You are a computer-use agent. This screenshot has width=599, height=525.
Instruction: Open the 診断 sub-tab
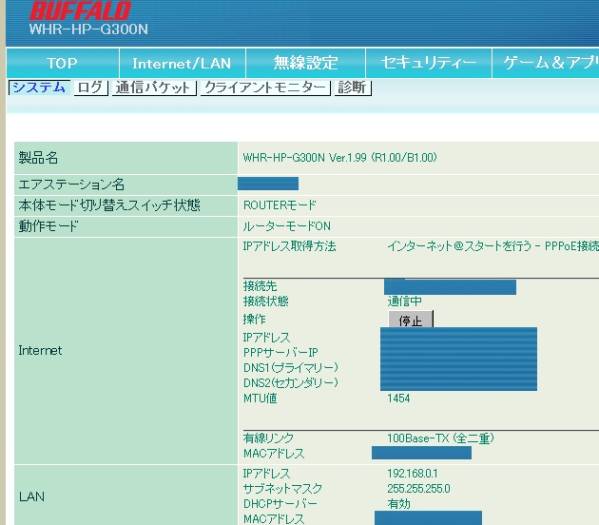(353, 88)
